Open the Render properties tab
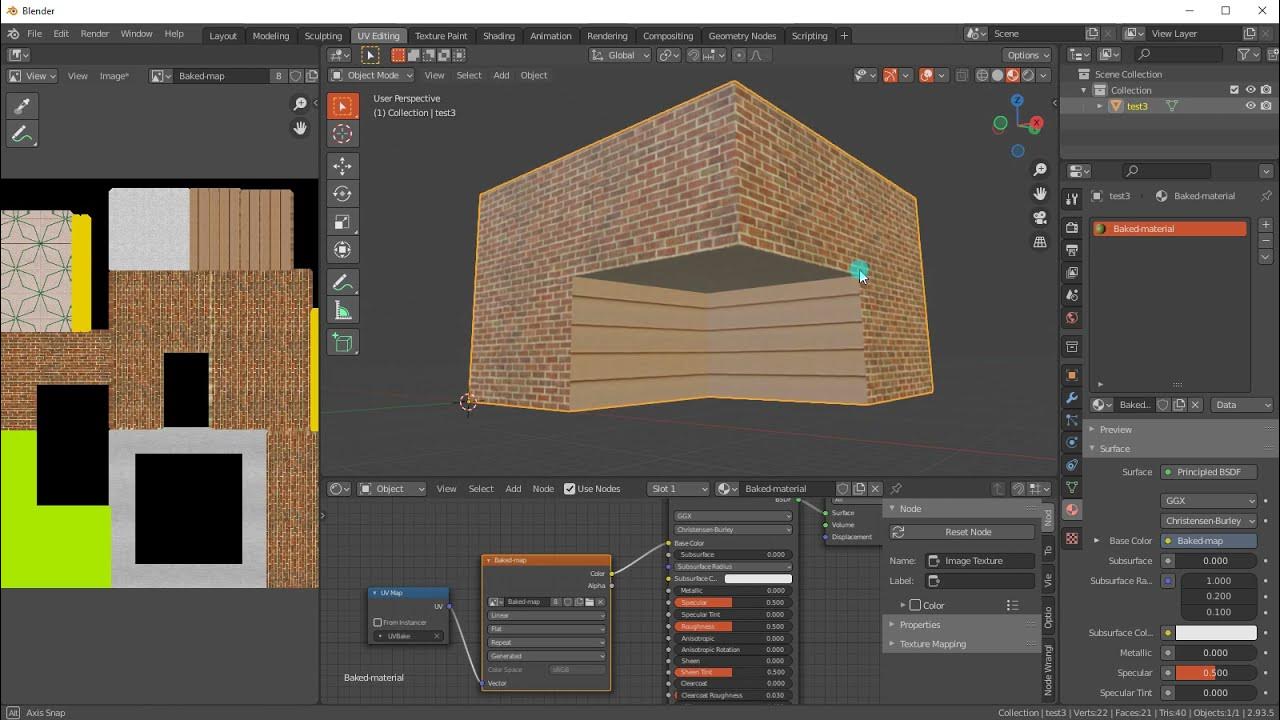Image resolution: width=1280 pixels, height=720 pixels. tap(1072, 227)
